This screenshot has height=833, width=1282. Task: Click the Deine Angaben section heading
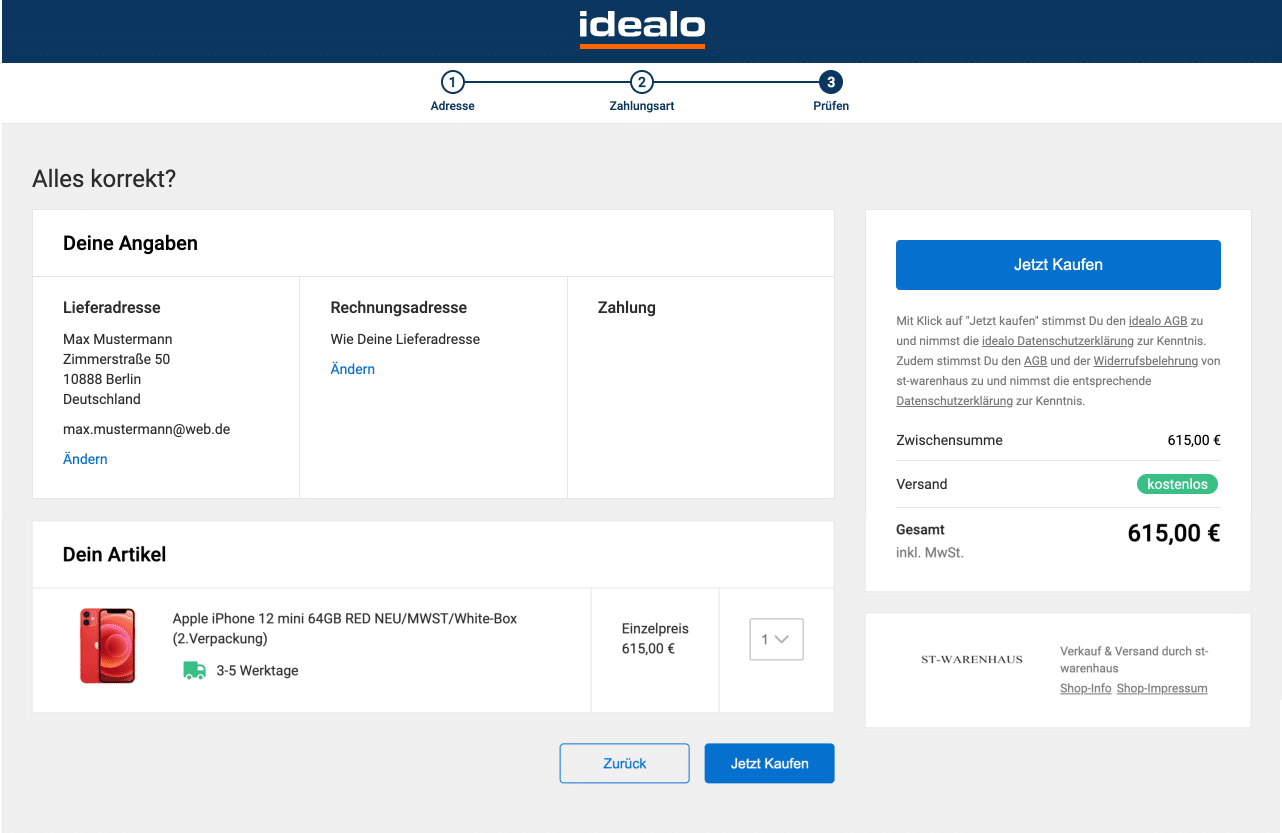click(130, 243)
